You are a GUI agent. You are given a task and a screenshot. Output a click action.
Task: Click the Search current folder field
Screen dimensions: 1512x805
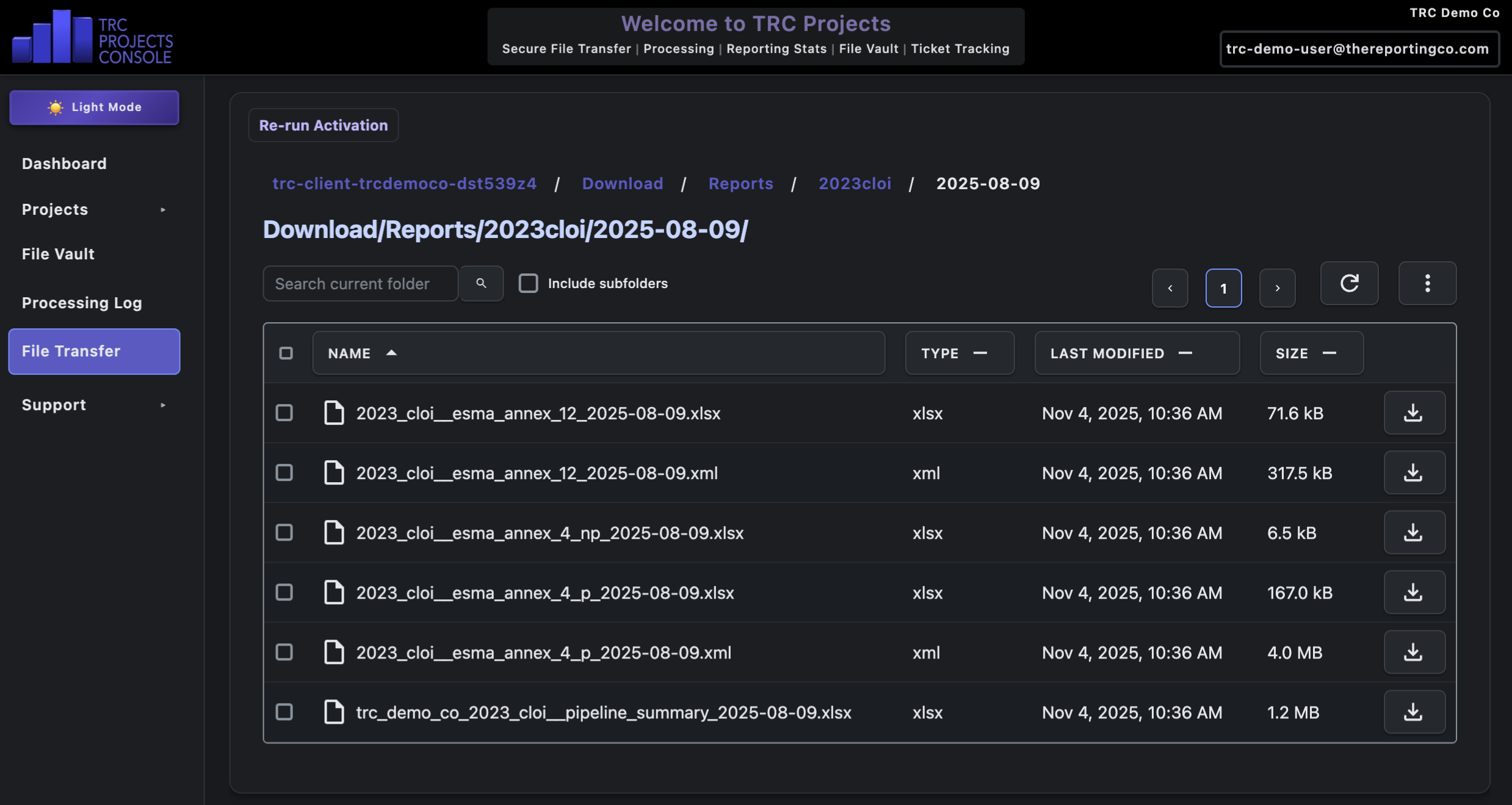[x=360, y=284]
